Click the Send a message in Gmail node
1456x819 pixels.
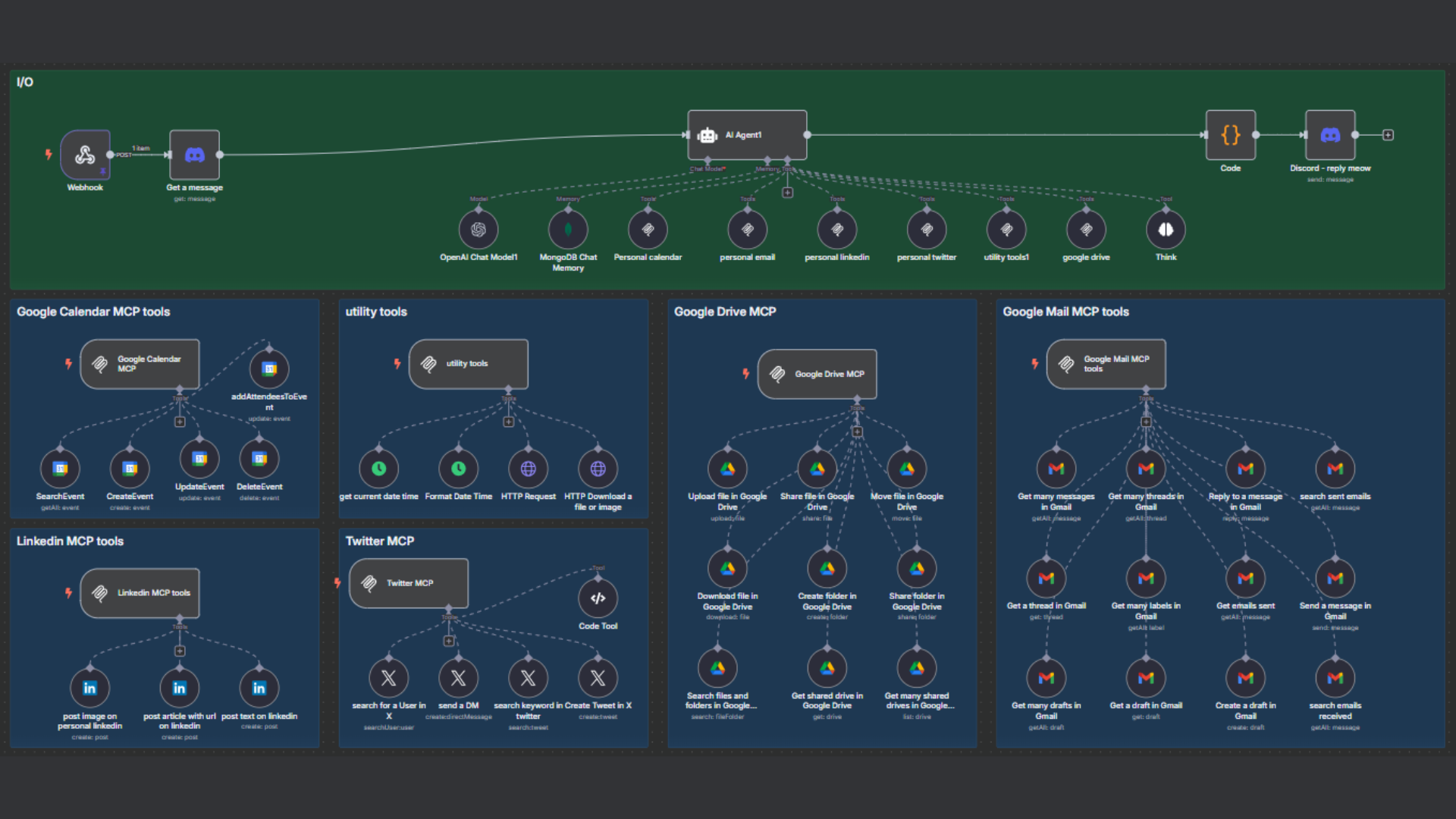click(1335, 578)
